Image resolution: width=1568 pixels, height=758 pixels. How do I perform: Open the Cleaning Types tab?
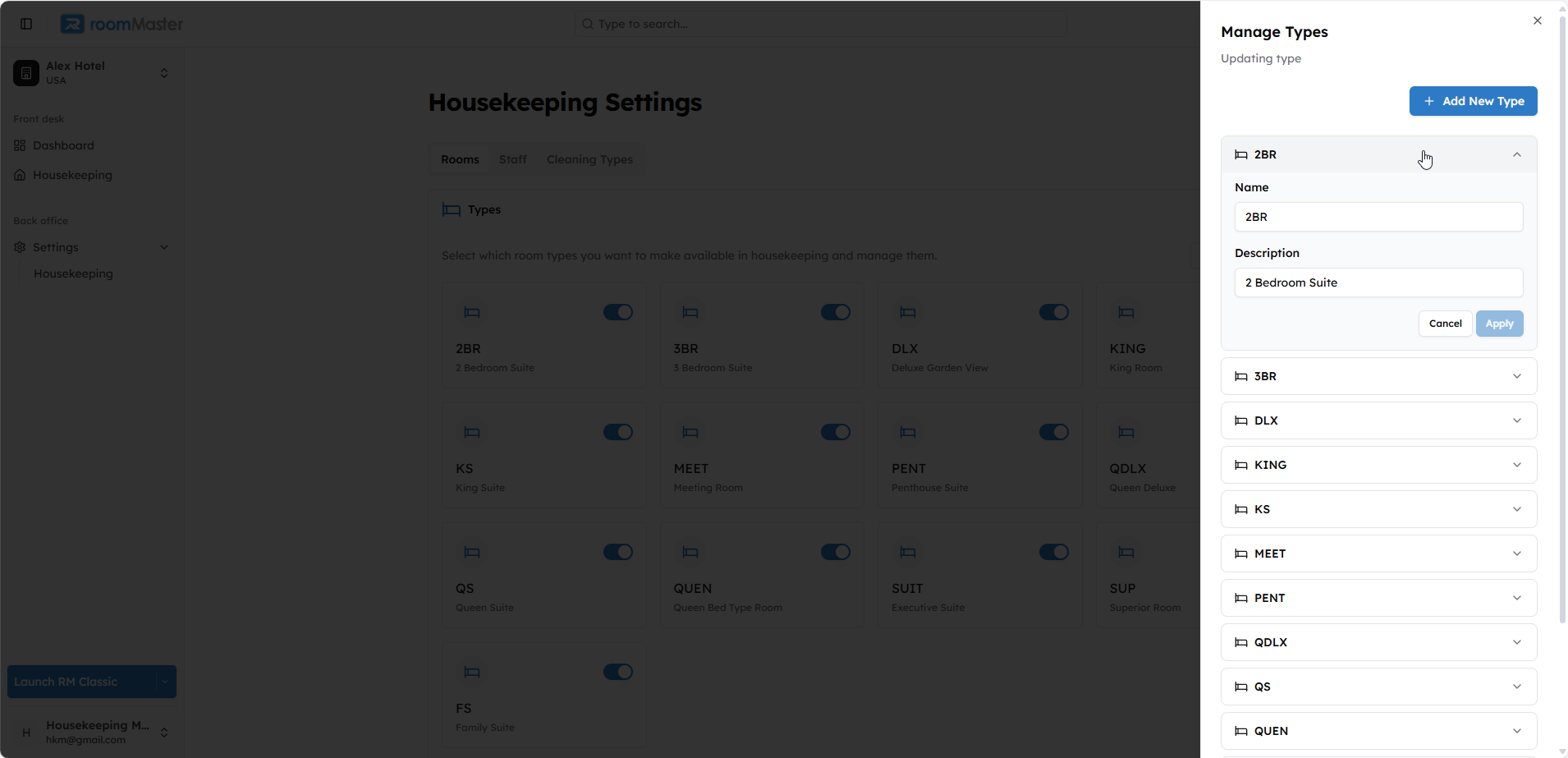[x=589, y=159]
